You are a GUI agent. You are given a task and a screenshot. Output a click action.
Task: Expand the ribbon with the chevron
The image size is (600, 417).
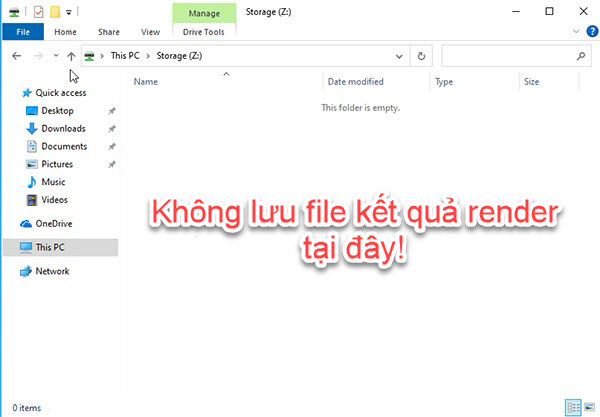pos(576,32)
